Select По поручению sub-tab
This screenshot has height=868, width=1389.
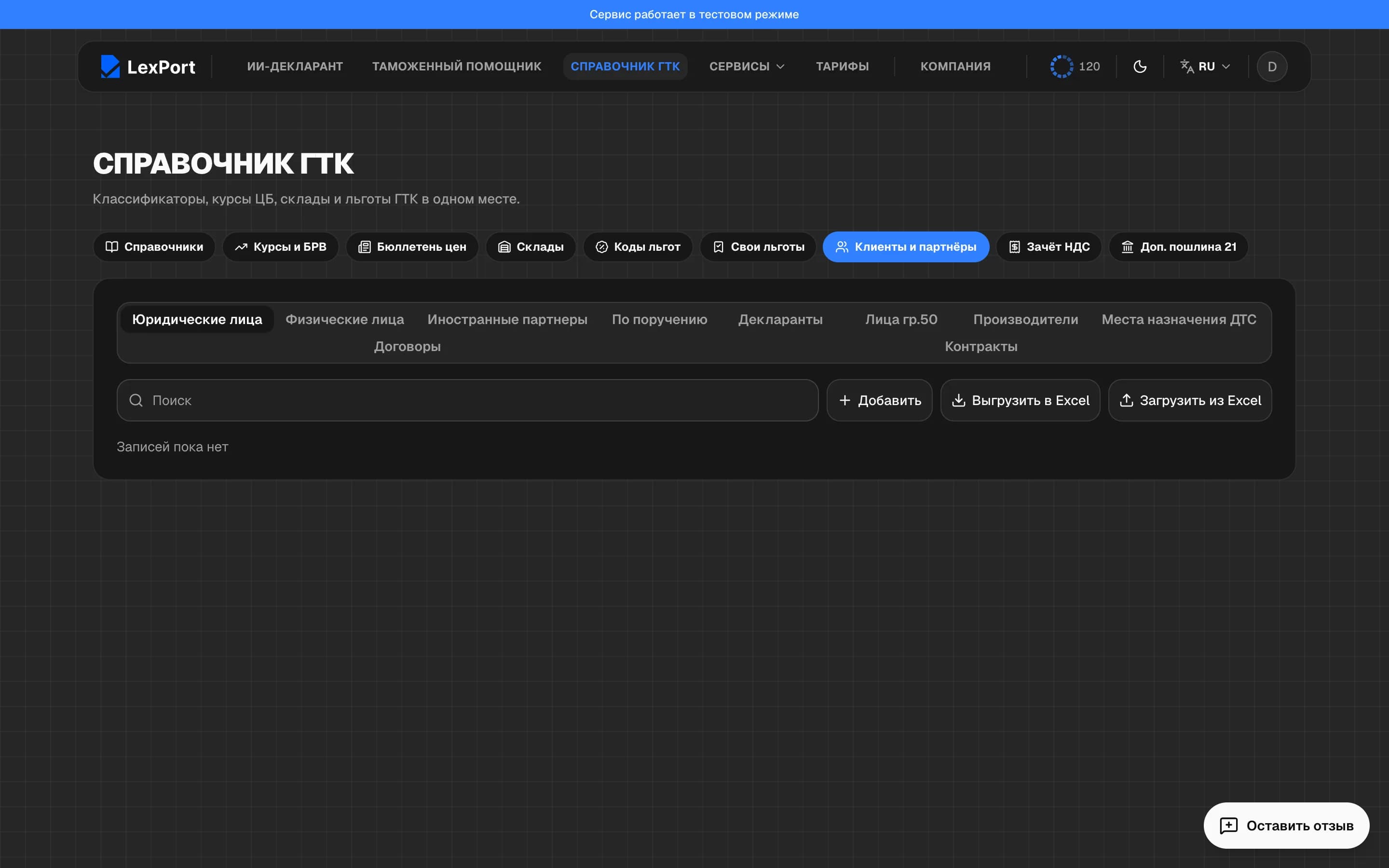tap(659, 319)
